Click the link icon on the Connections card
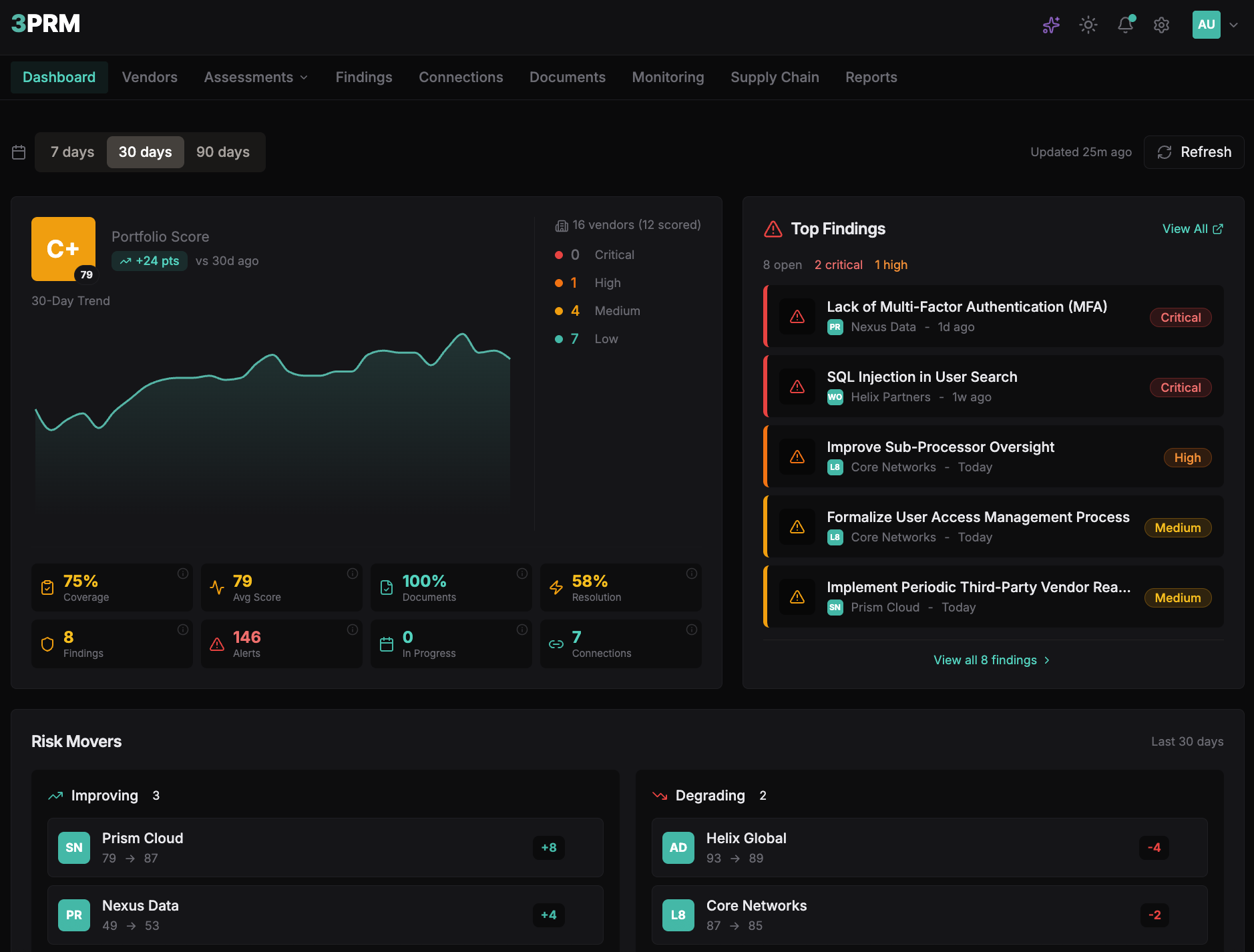 click(x=556, y=644)
